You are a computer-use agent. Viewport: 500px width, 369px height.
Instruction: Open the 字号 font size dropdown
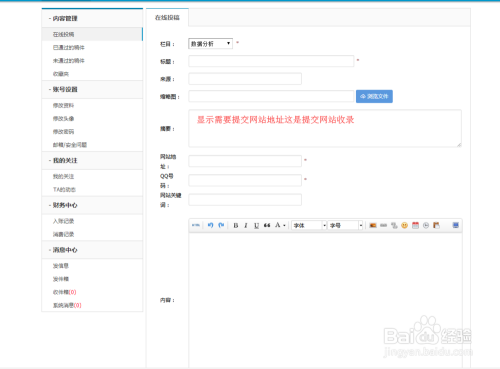coord(345,225)
